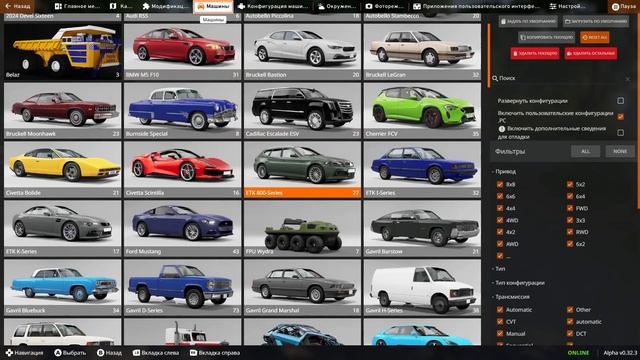The width and height of the screenshot is (640, 360).
Task: Uncheck the 6x6 drive filter
Action: pos(500,196)
